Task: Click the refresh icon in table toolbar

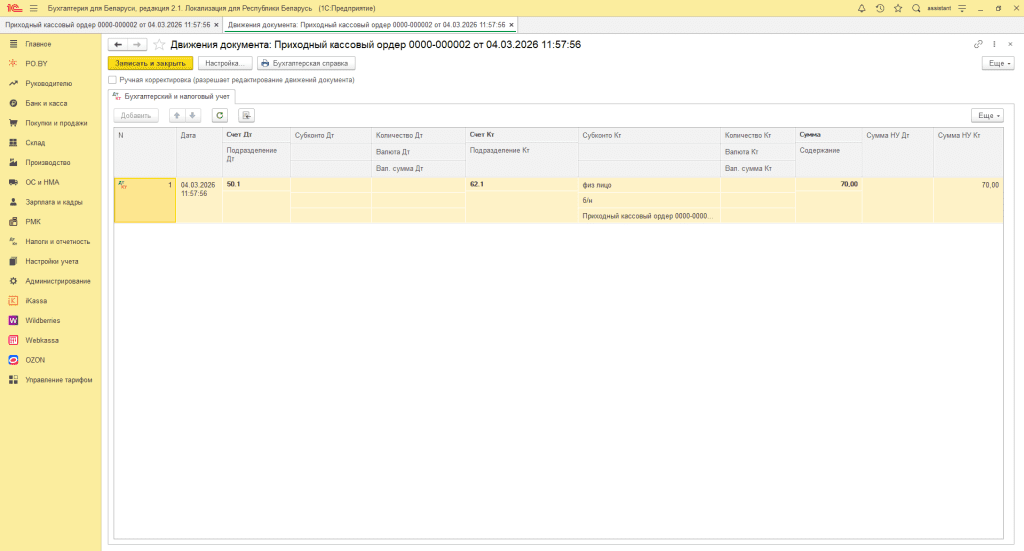Action: point(220,115)
